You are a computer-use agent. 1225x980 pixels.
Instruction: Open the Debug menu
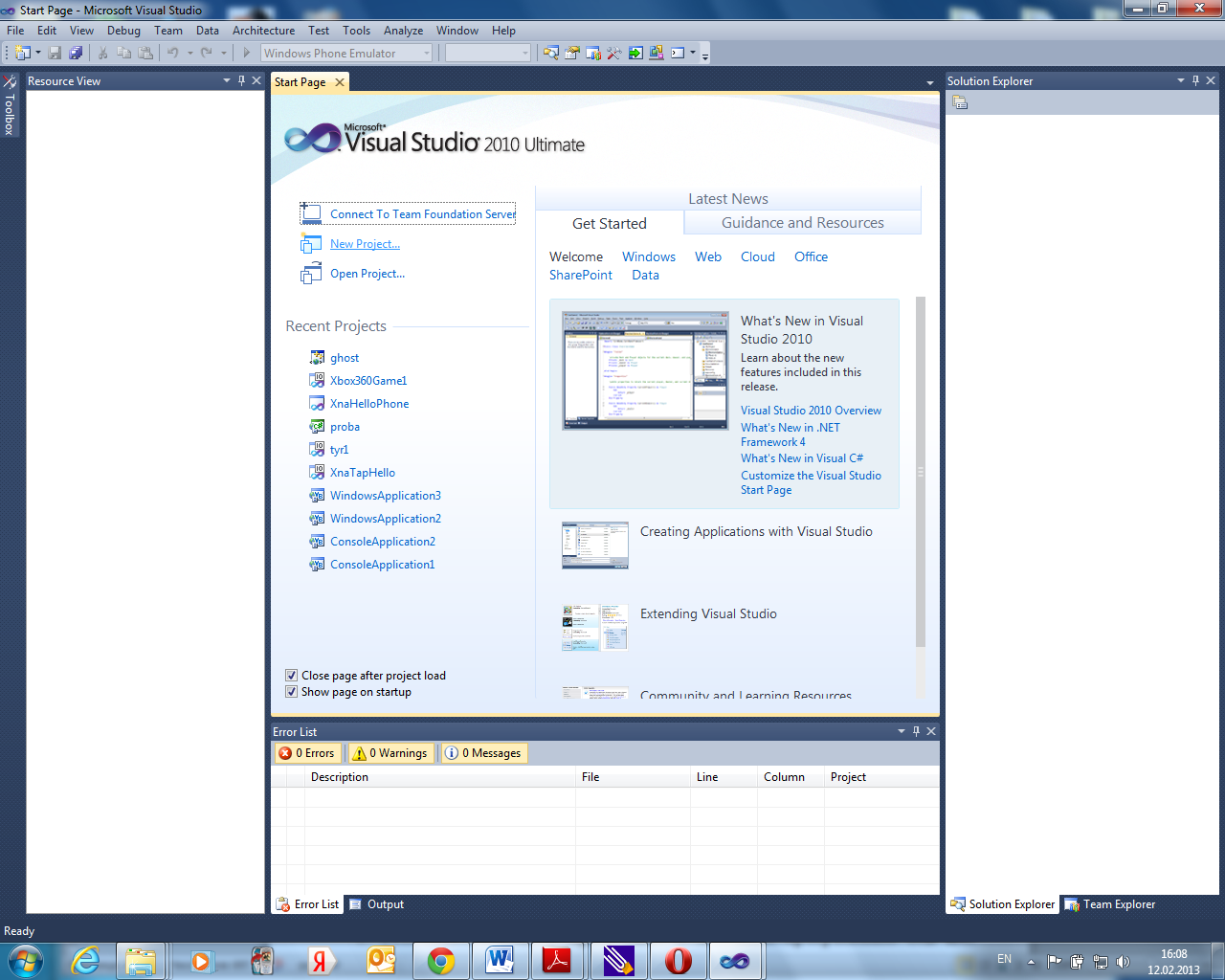[x=123, y=31]
